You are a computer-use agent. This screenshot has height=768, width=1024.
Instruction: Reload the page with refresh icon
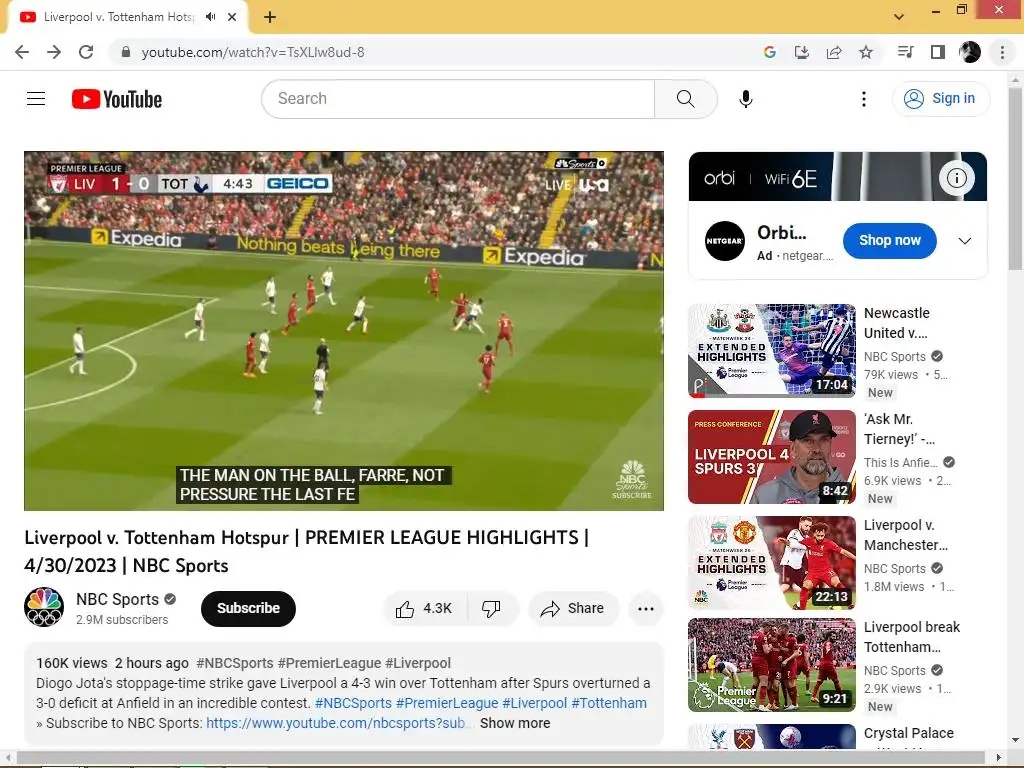point(86,52)
